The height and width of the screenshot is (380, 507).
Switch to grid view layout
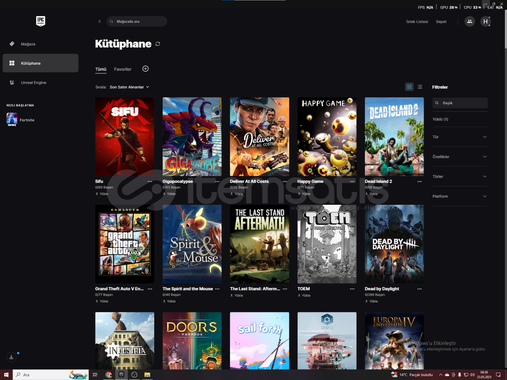point(409,87)
